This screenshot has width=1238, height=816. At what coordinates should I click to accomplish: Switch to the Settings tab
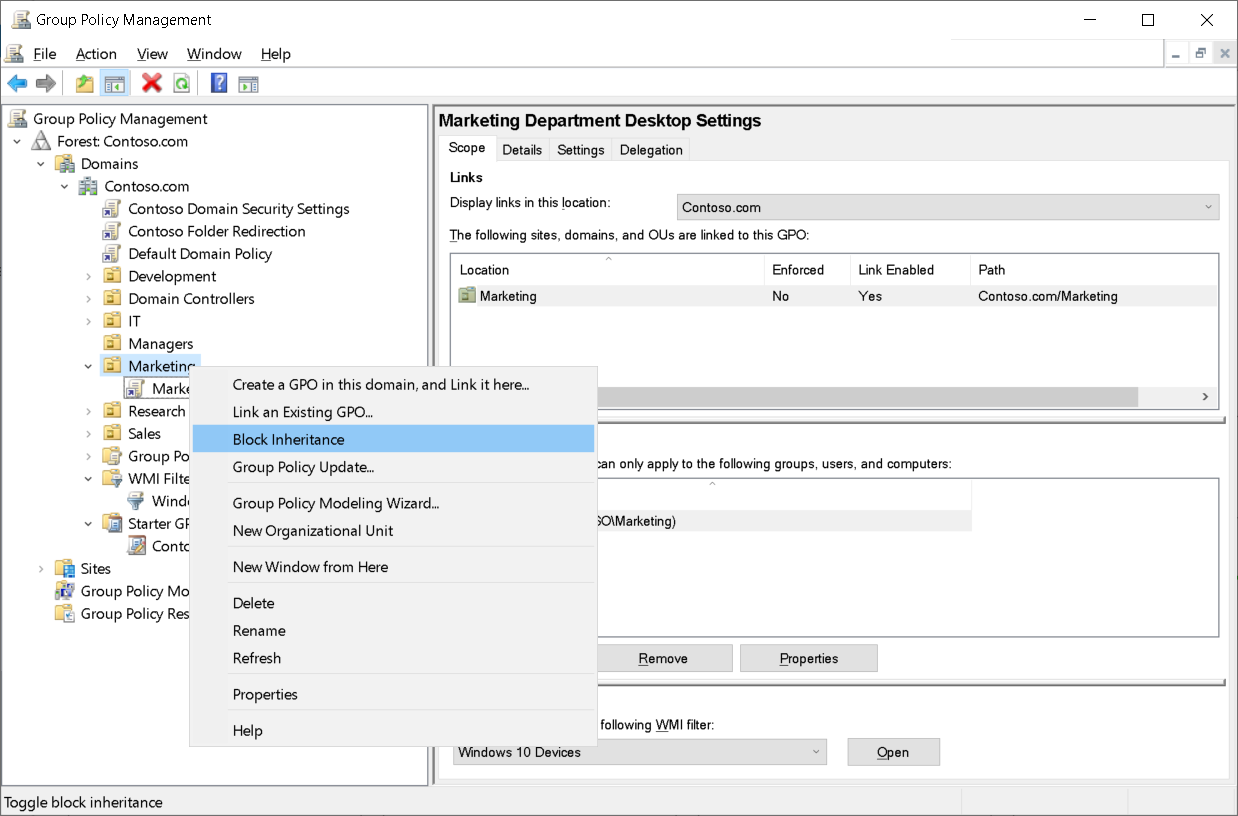tap(580, 149)
